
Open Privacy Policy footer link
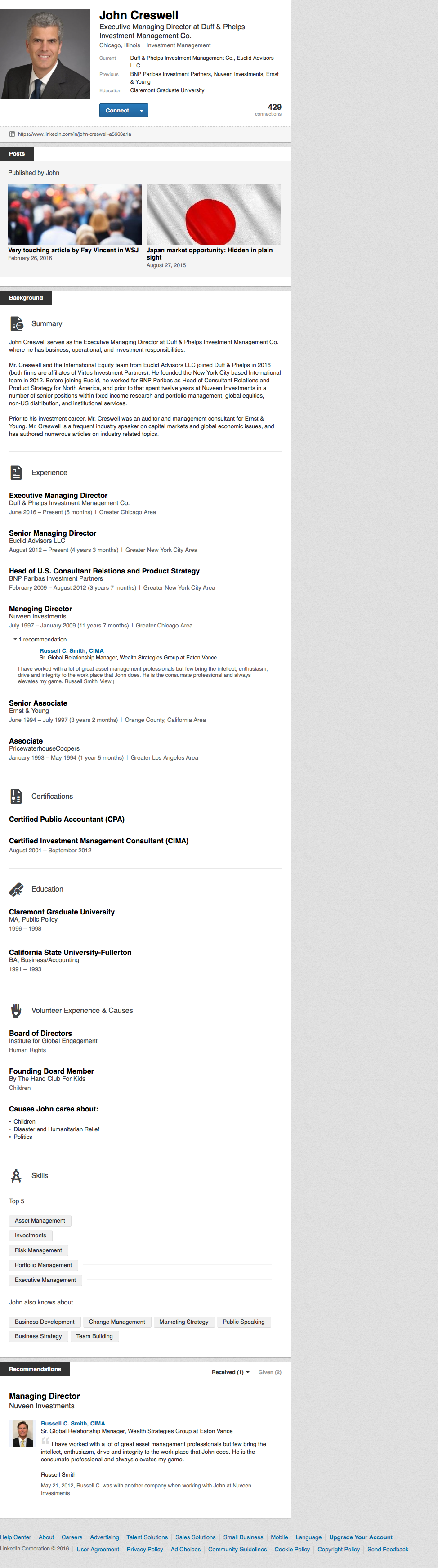[x=145, y=1549]
